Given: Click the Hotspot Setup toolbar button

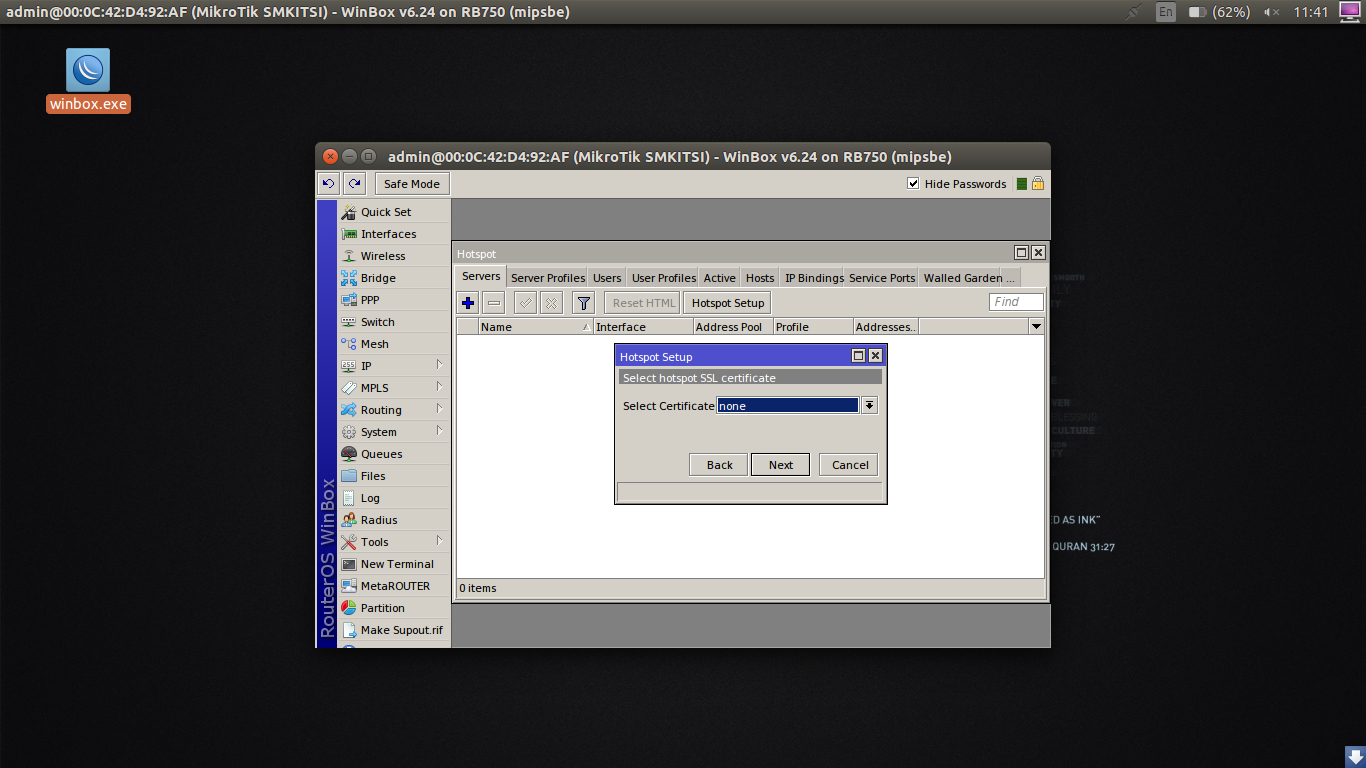Looking at the screenshot, I should [x=728, y=303].
